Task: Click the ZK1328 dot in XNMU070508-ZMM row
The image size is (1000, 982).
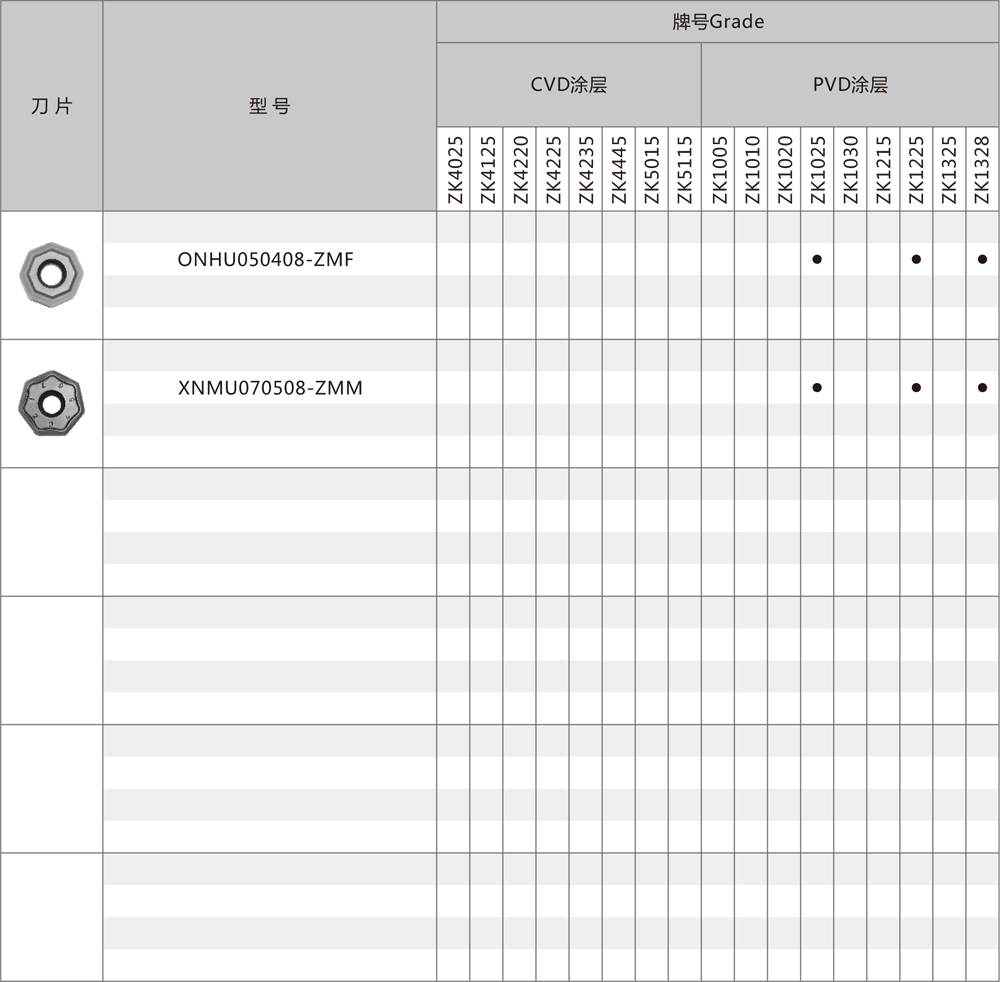Action: [982, 388]
